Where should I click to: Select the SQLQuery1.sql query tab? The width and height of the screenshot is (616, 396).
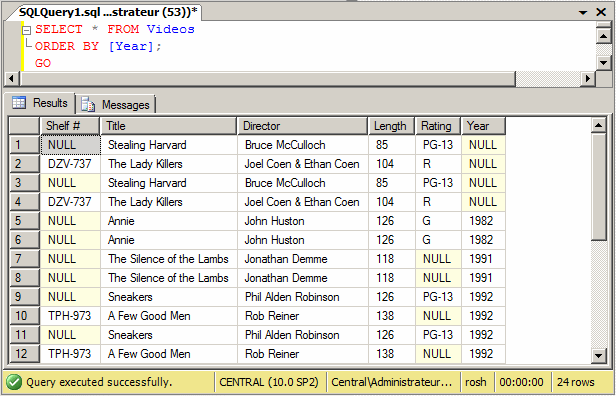[x=108, y=12]
